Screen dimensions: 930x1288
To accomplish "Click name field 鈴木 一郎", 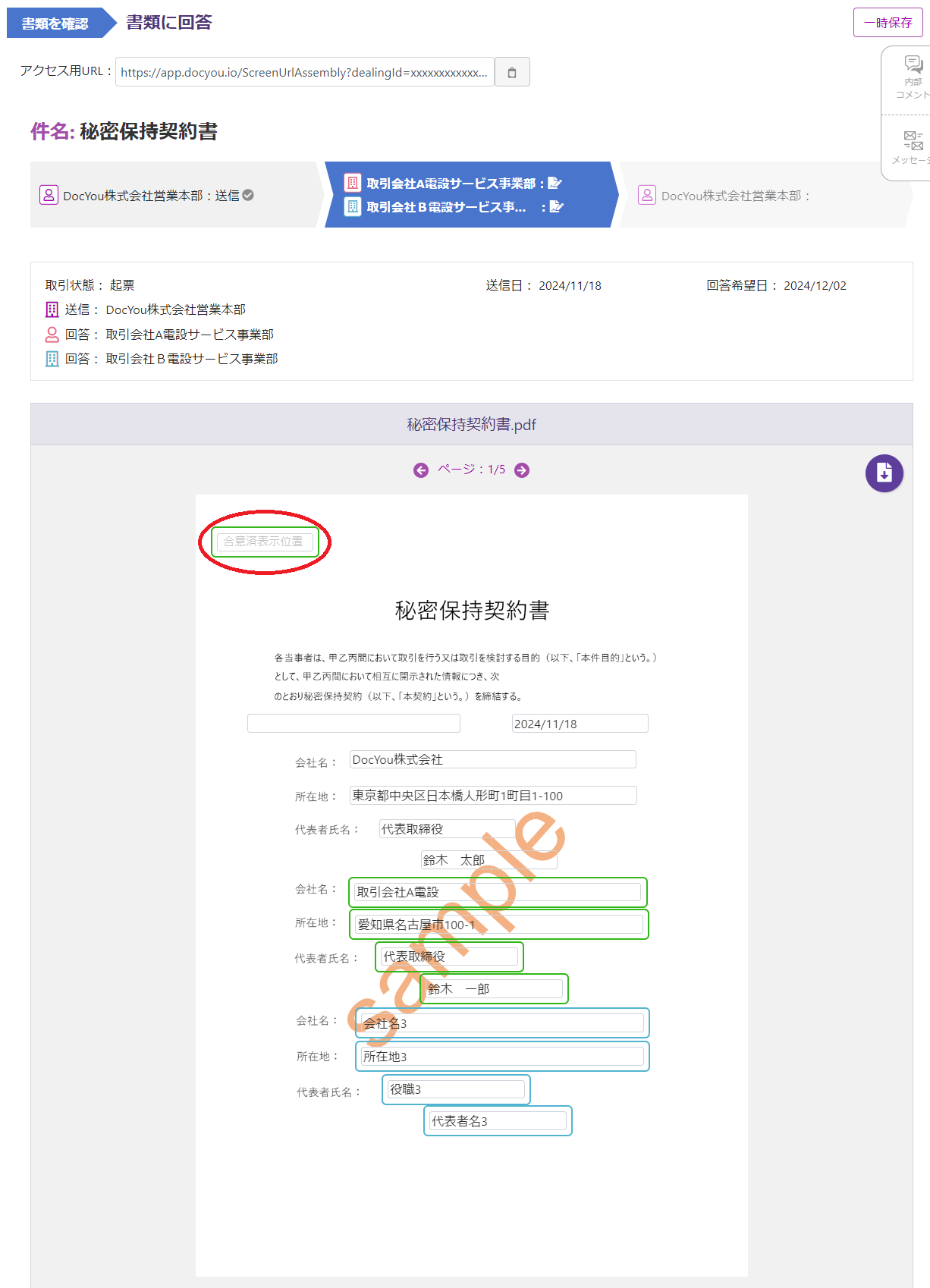I will click(x=494, y=988).
